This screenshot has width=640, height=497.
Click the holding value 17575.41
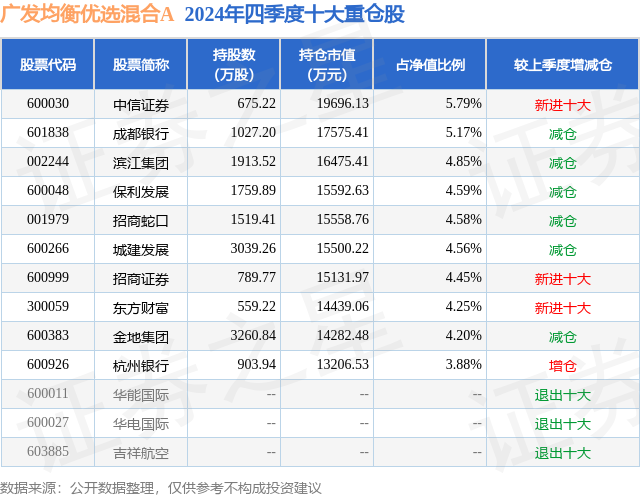tap(343, 132)
